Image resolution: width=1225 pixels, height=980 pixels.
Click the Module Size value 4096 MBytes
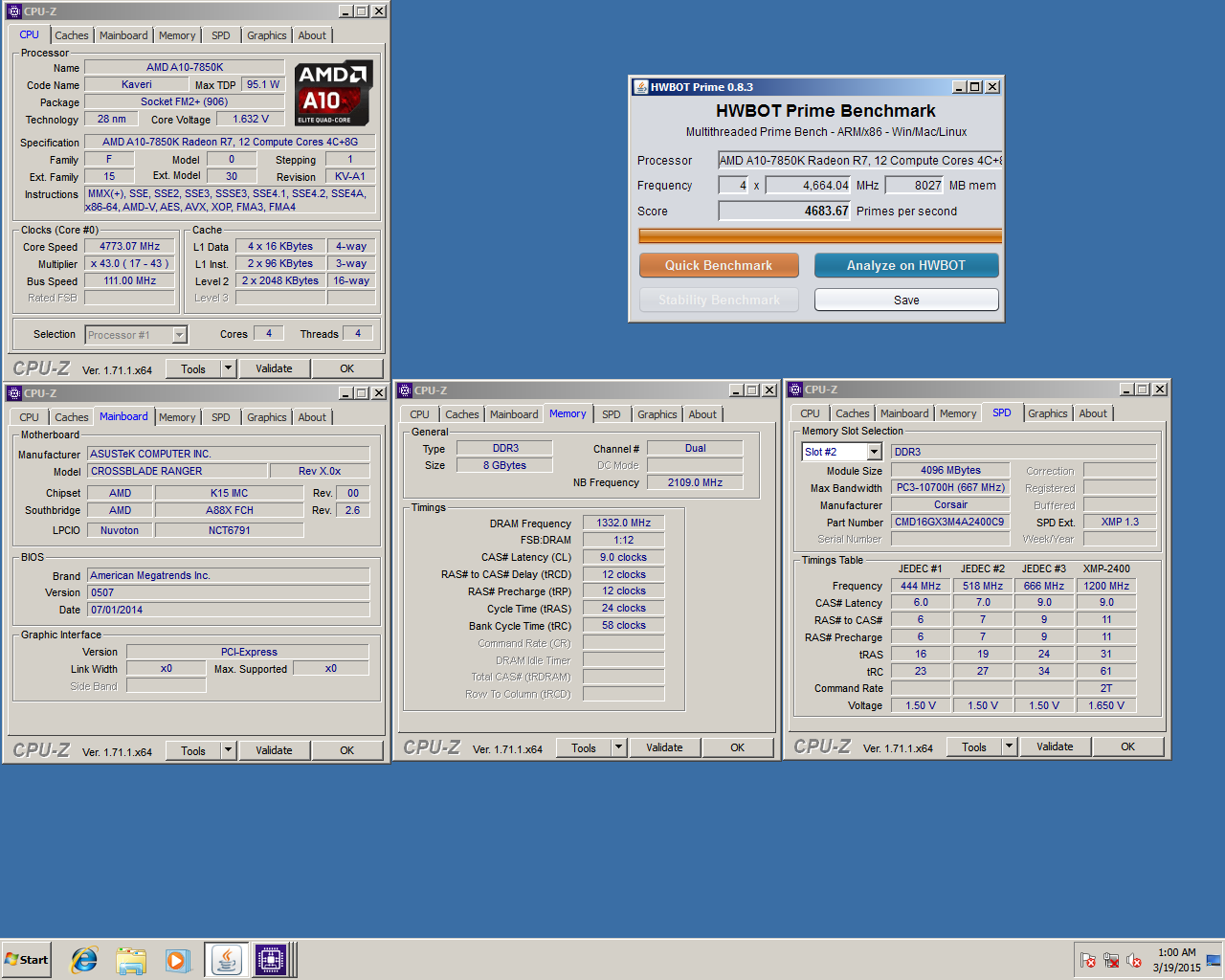click(x=949, y=470)
